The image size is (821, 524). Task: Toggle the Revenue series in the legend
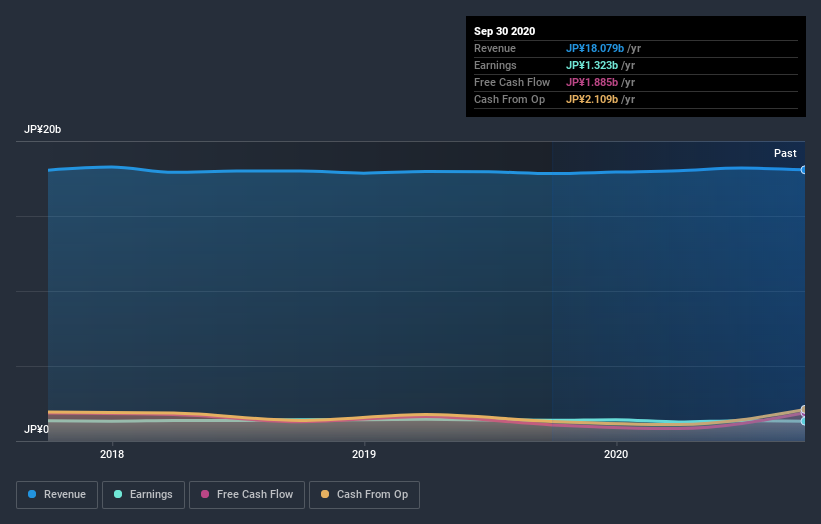(x=57, y=495)
